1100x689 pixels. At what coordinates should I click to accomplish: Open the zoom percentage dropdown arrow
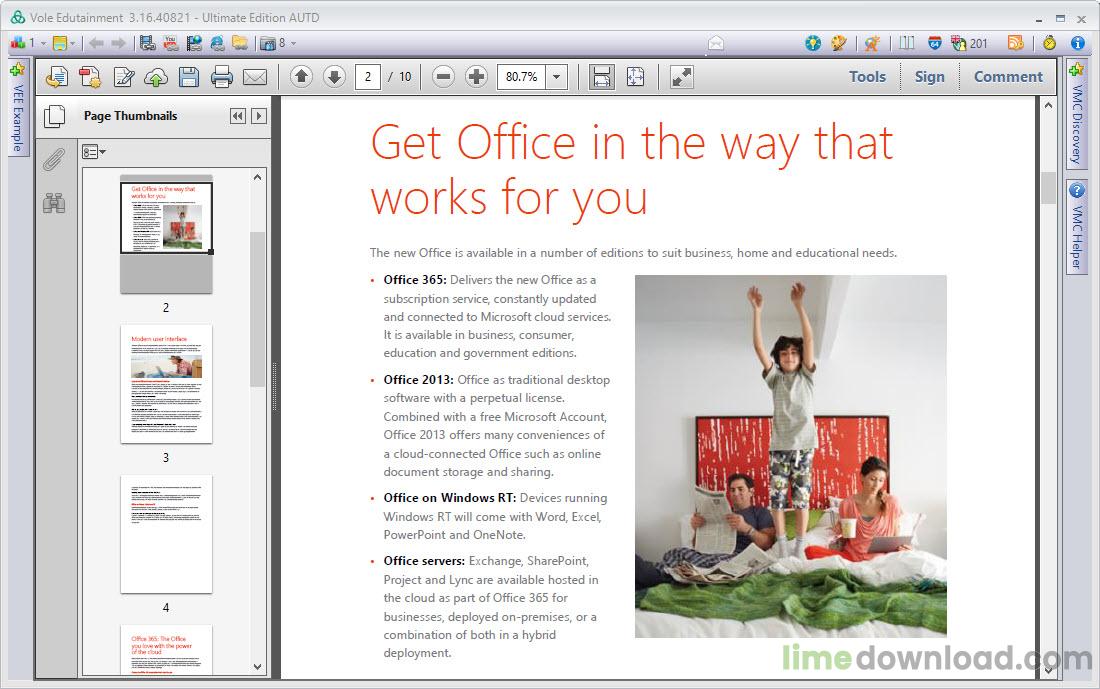[x=556, y=76]
